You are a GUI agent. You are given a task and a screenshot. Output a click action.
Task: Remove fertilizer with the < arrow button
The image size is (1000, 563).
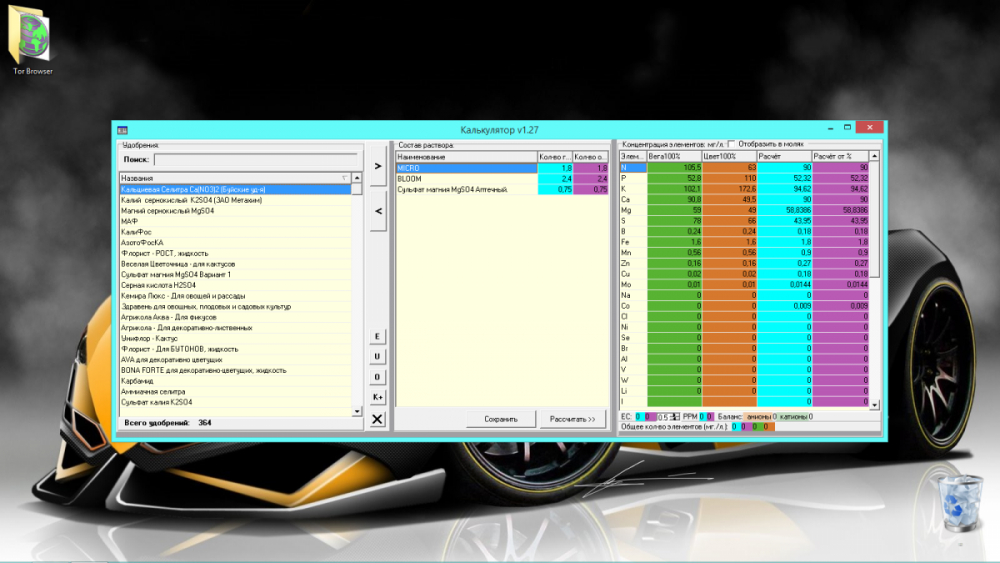coord(378,211)
